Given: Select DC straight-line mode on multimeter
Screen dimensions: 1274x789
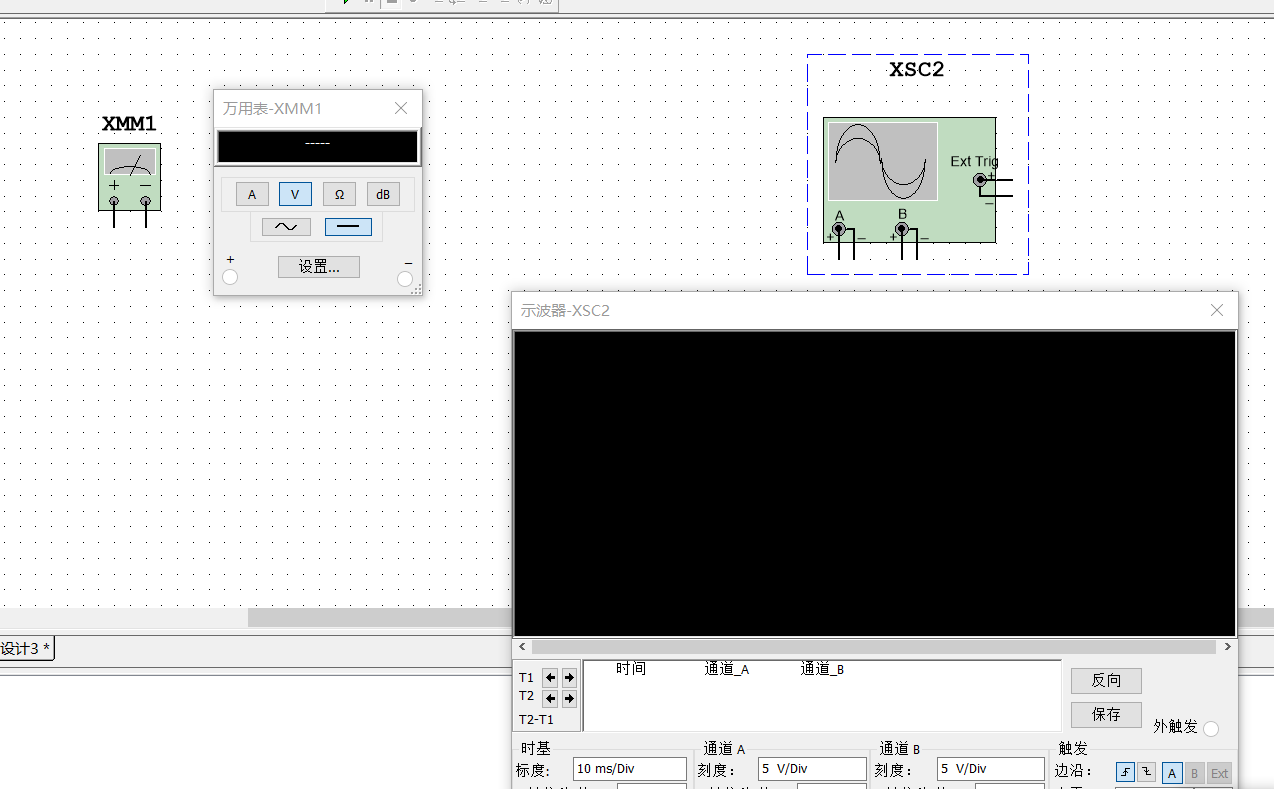Looking at the screenshot, I should (x=348, y=227).
